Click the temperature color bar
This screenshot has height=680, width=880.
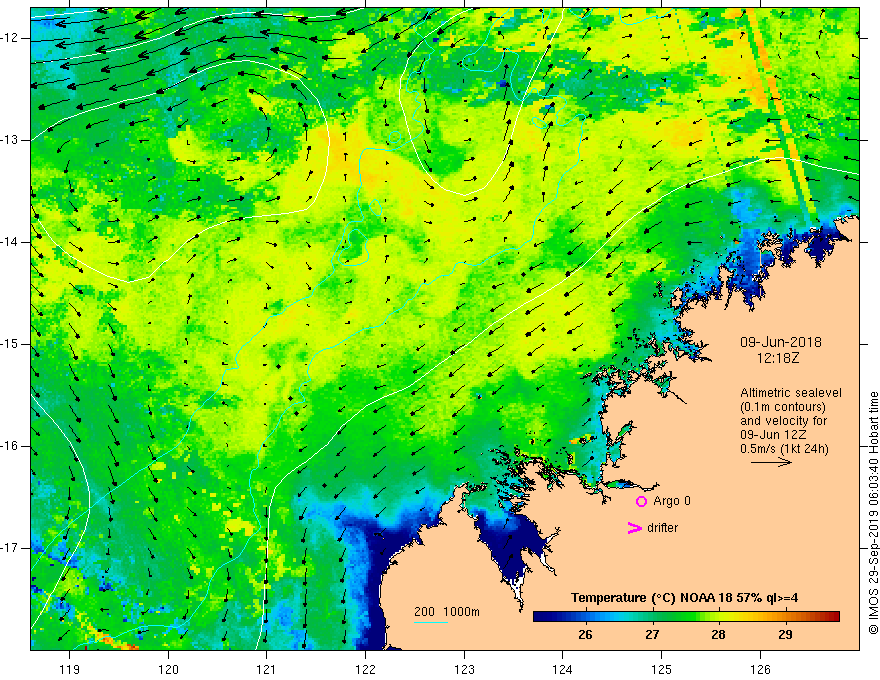click(686, 617)
